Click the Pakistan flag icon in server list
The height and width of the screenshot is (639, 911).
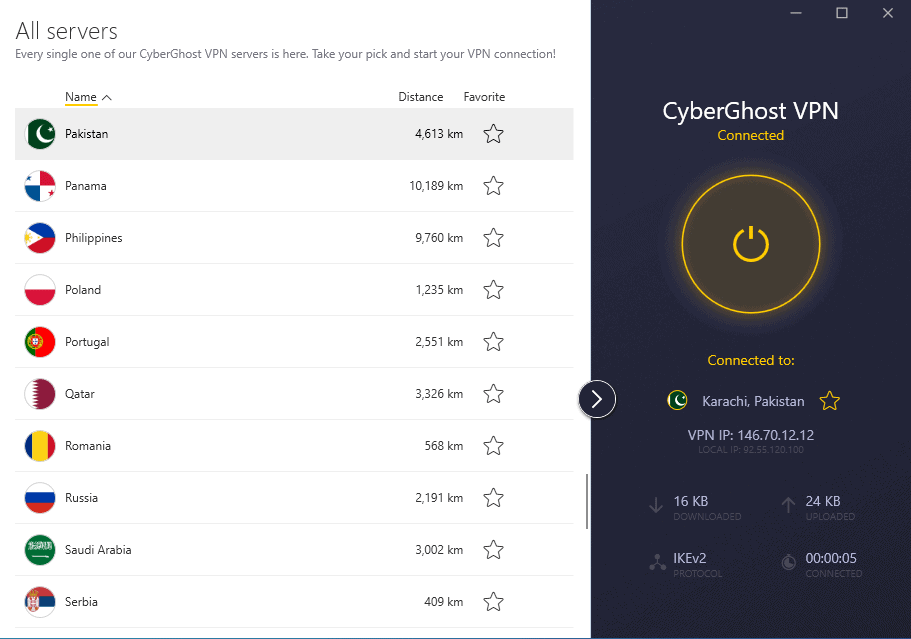point(40,134)
